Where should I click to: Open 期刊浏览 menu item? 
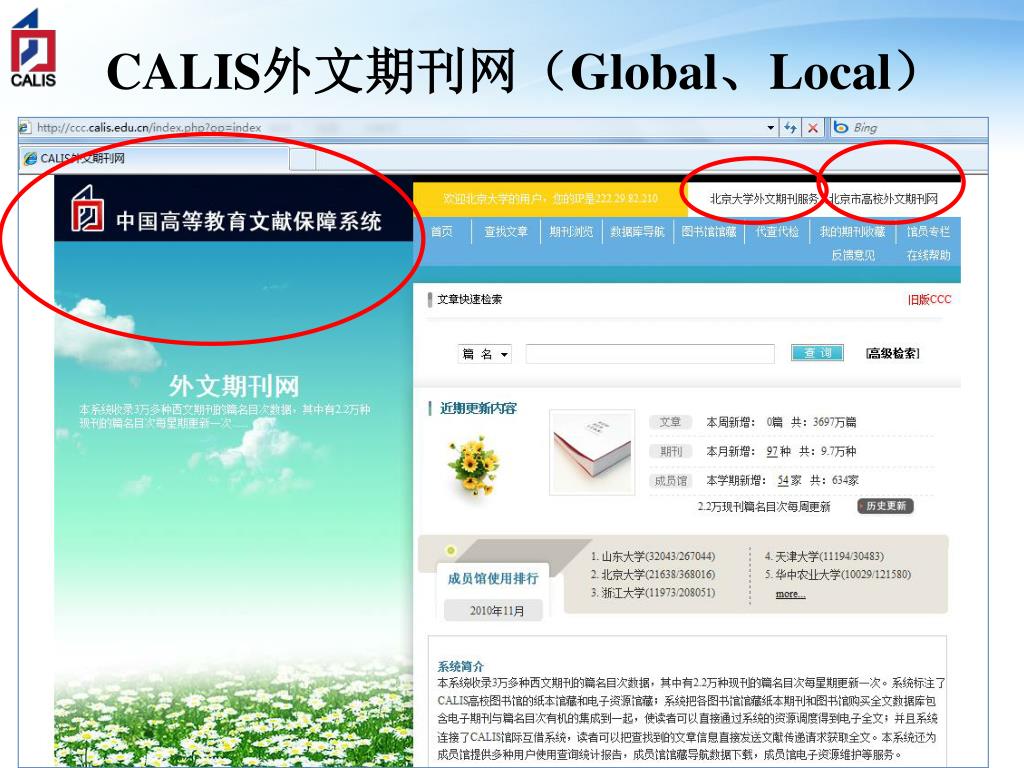coord(571,231)
